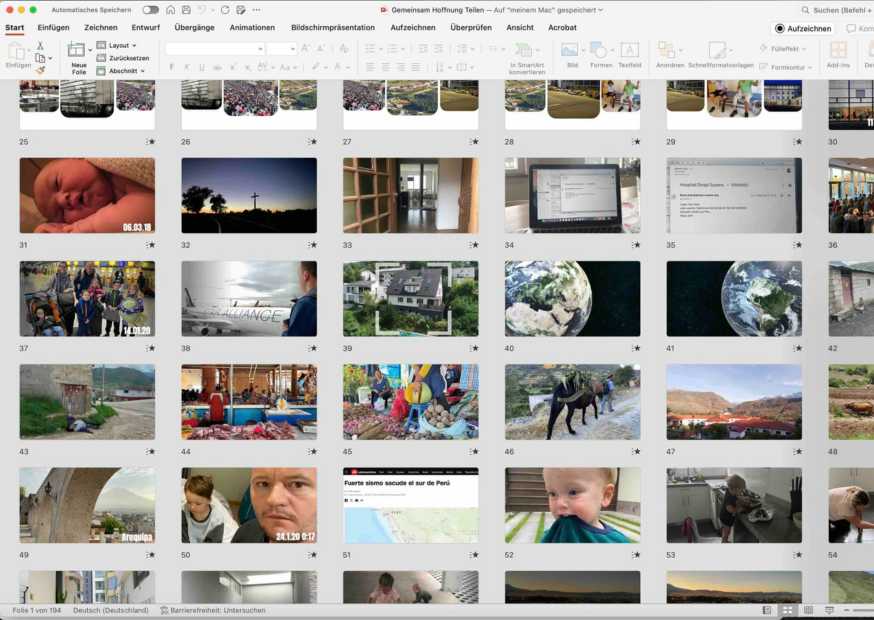
Task: Select slide 31 baby thumbnail
Action: tap(88, 195)
